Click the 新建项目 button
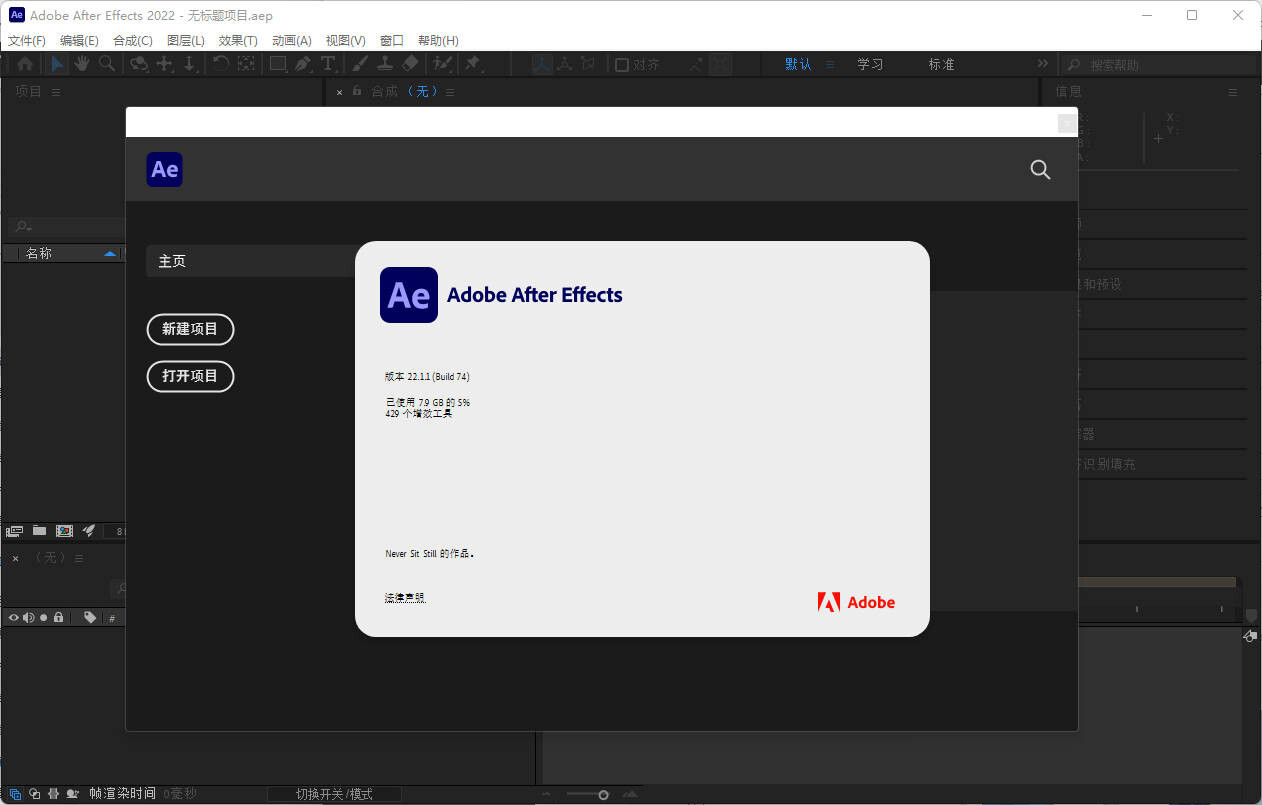 [190, 329]
